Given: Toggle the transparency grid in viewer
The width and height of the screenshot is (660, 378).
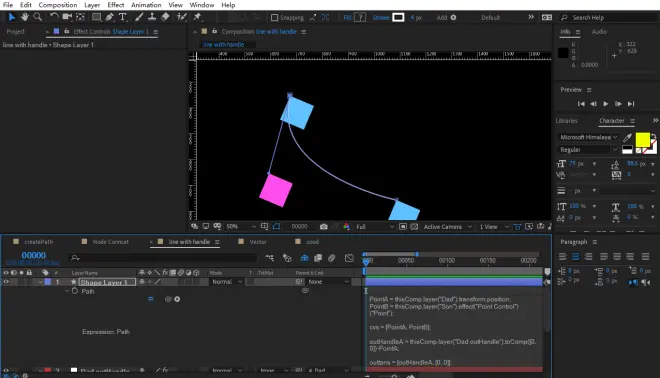Looking at the screenshot, I should coord(414,226).
